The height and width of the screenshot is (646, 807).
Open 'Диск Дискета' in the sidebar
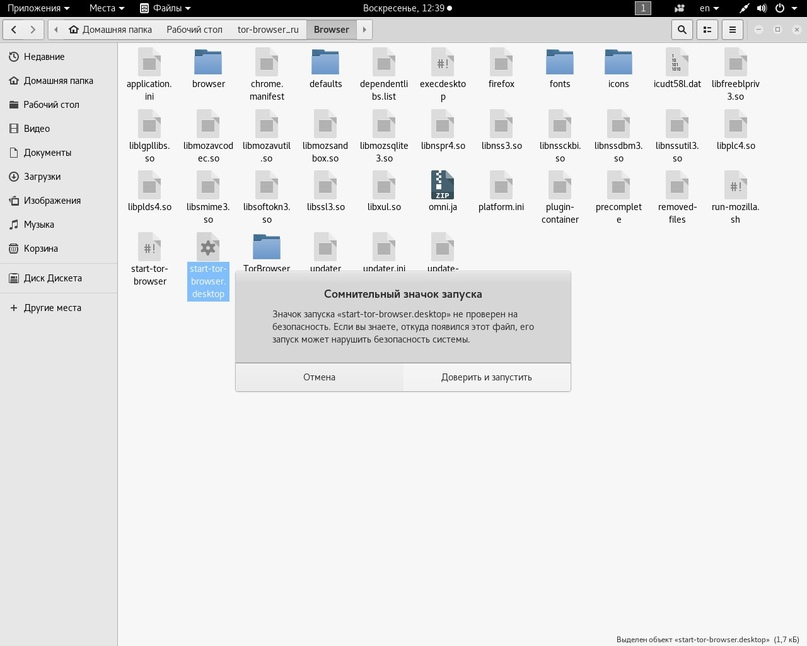coord(59,278)
